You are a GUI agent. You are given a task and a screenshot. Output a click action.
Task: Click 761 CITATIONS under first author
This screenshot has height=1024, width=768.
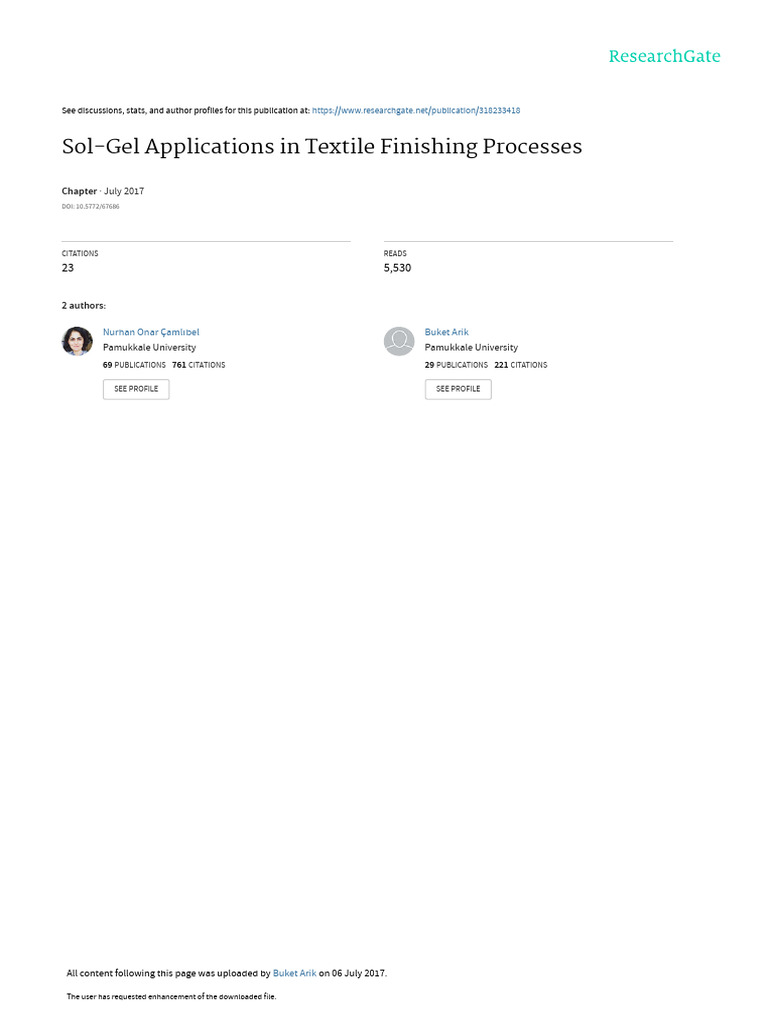(x=199, y=365)
